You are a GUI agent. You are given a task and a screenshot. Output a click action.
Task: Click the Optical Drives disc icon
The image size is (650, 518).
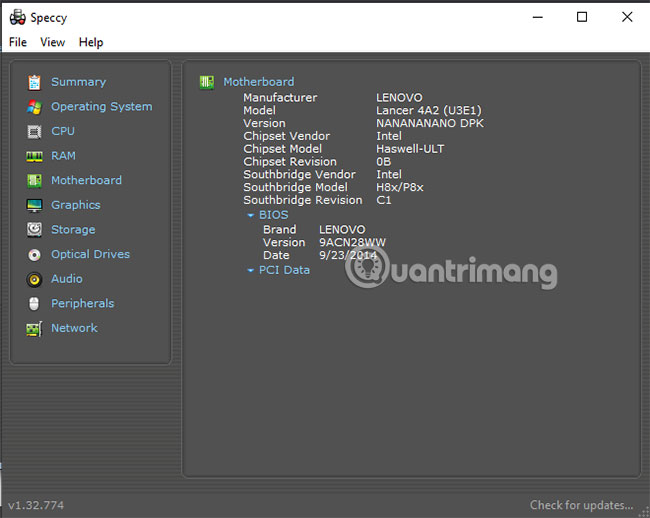[x=34, y=254]
